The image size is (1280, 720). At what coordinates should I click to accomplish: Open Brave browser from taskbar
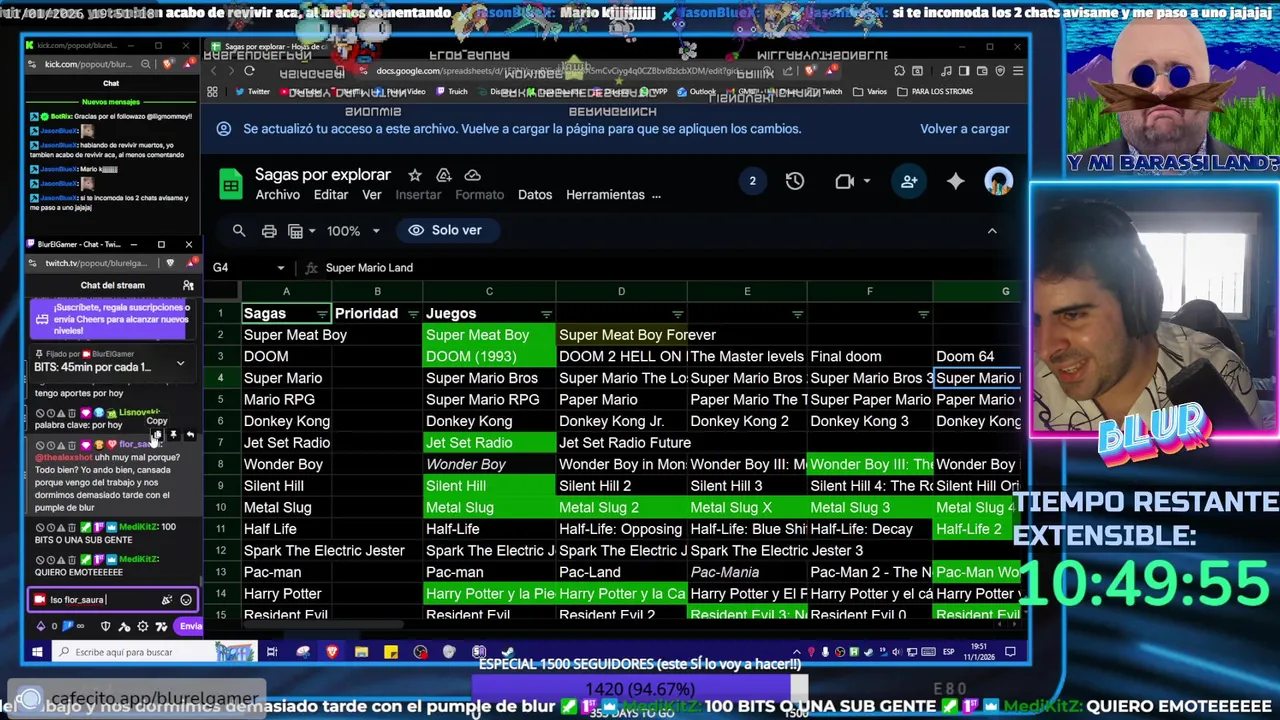click(x=332, y=652)
